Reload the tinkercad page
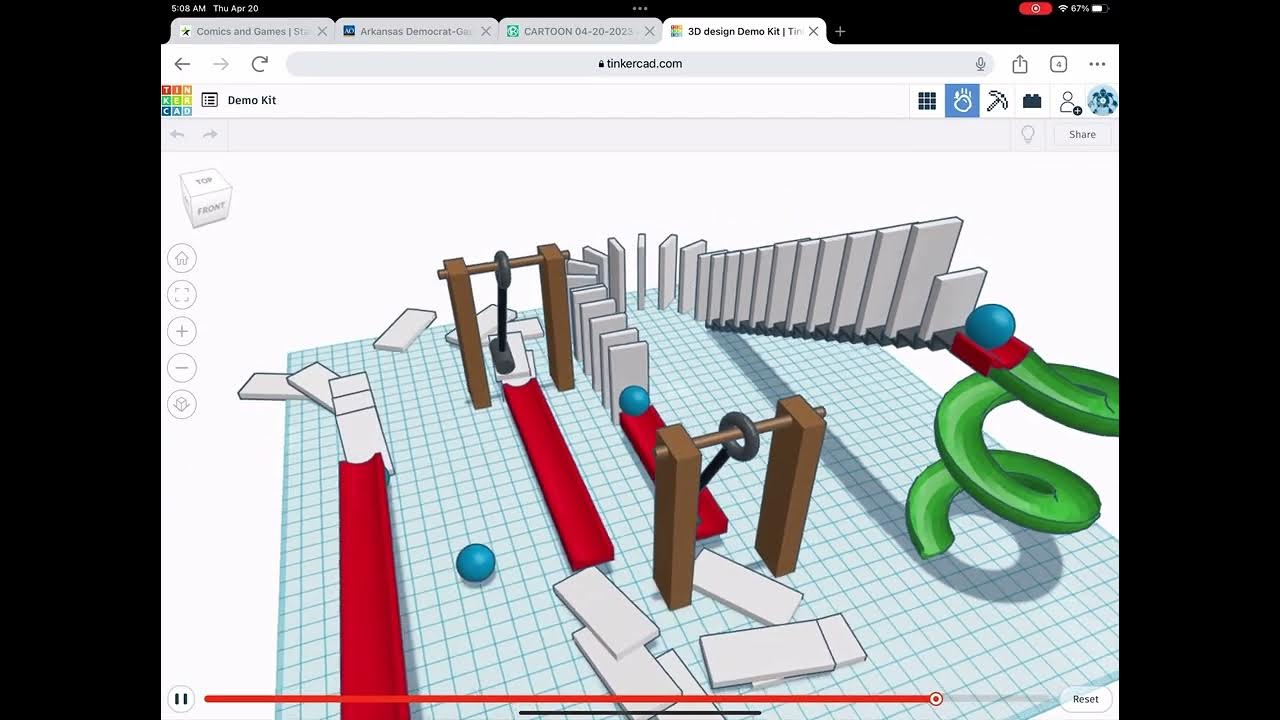Screen dimensions: 1280x720 (260, 64)
